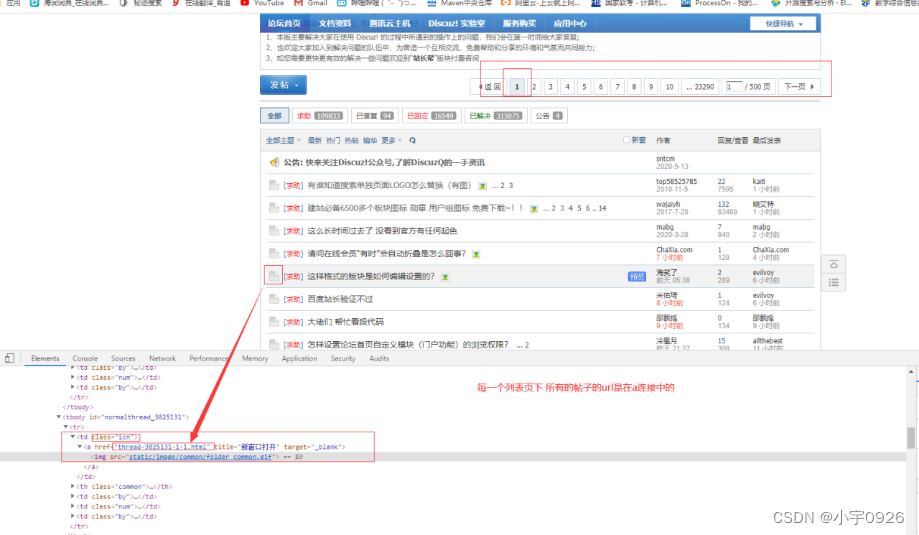Image resolution: width=919 pixels, height=535 pixels.
Task: Click the page number input field
Action: pos(734,87)
